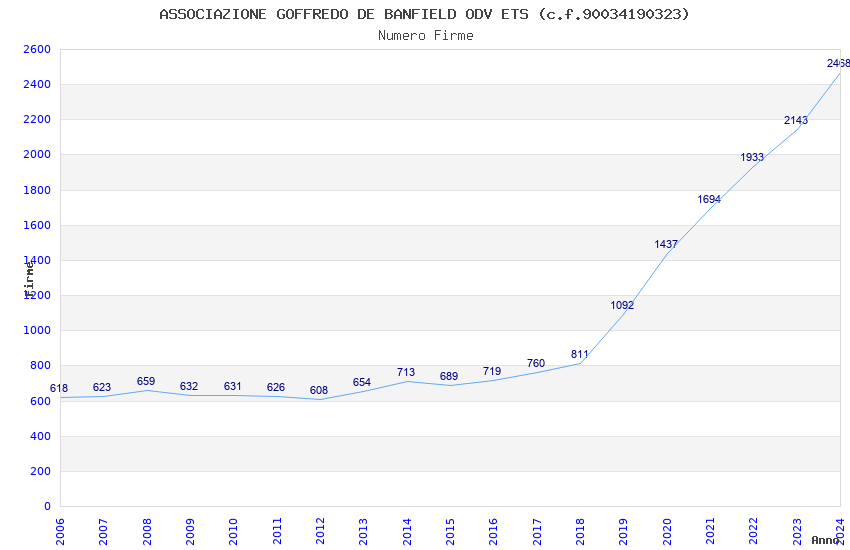Click the data label 2143 for 2023
The width and height of the screenshot is (850, 550).
796,120
